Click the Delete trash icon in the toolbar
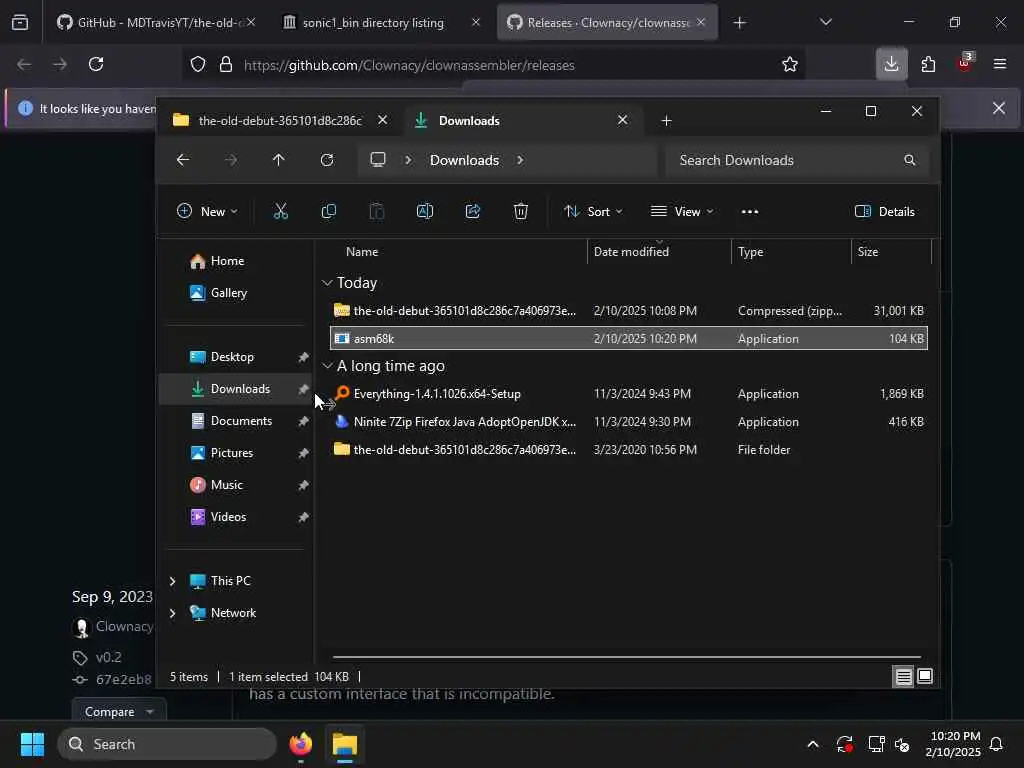This screenshot has width=1024, height=768. point(520,211)
